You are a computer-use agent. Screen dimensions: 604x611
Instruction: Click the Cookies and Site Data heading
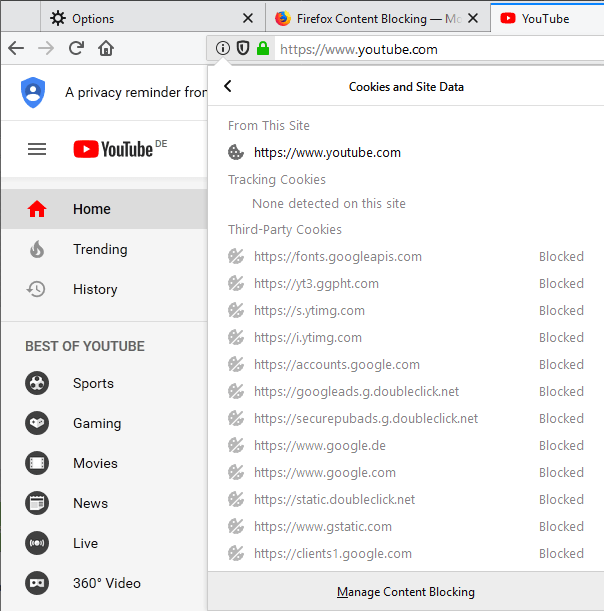406,87
